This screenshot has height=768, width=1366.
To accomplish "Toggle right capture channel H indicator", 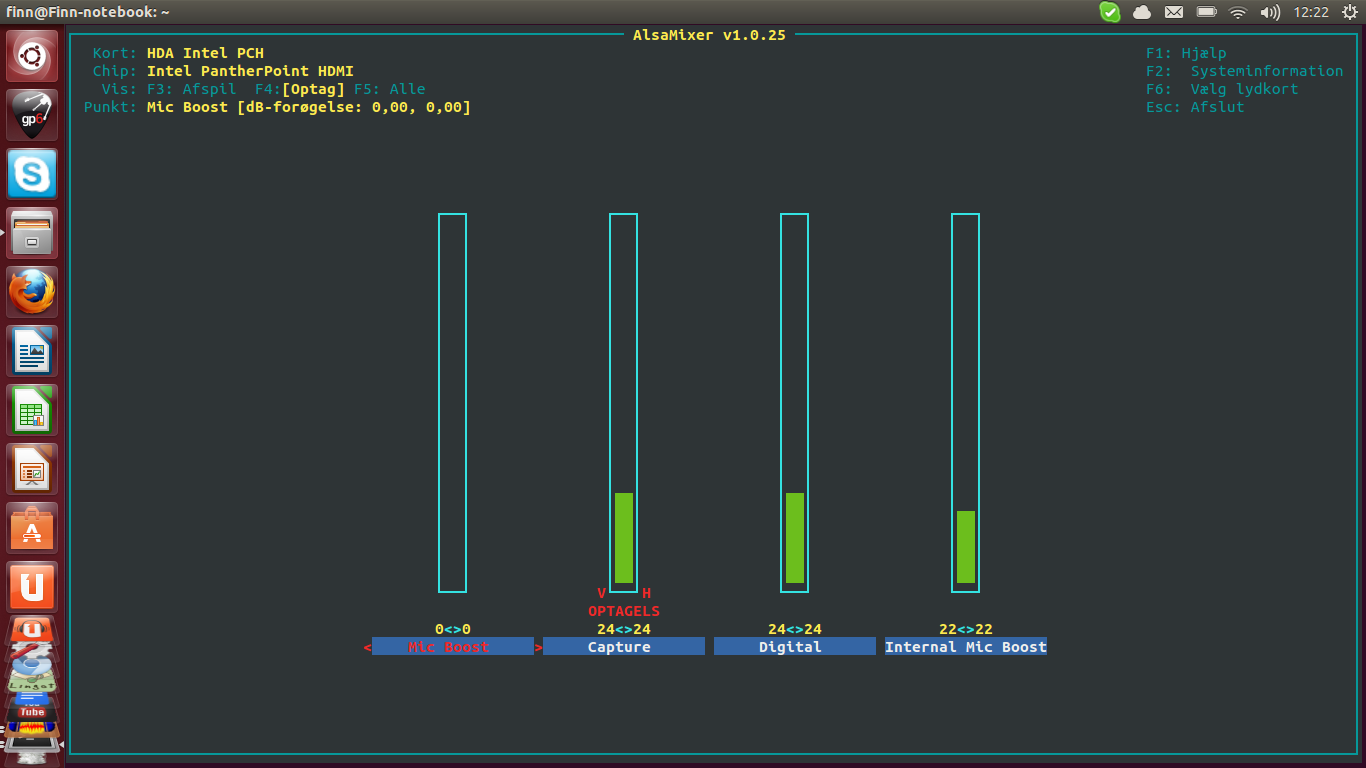I will tap(646, 593).
